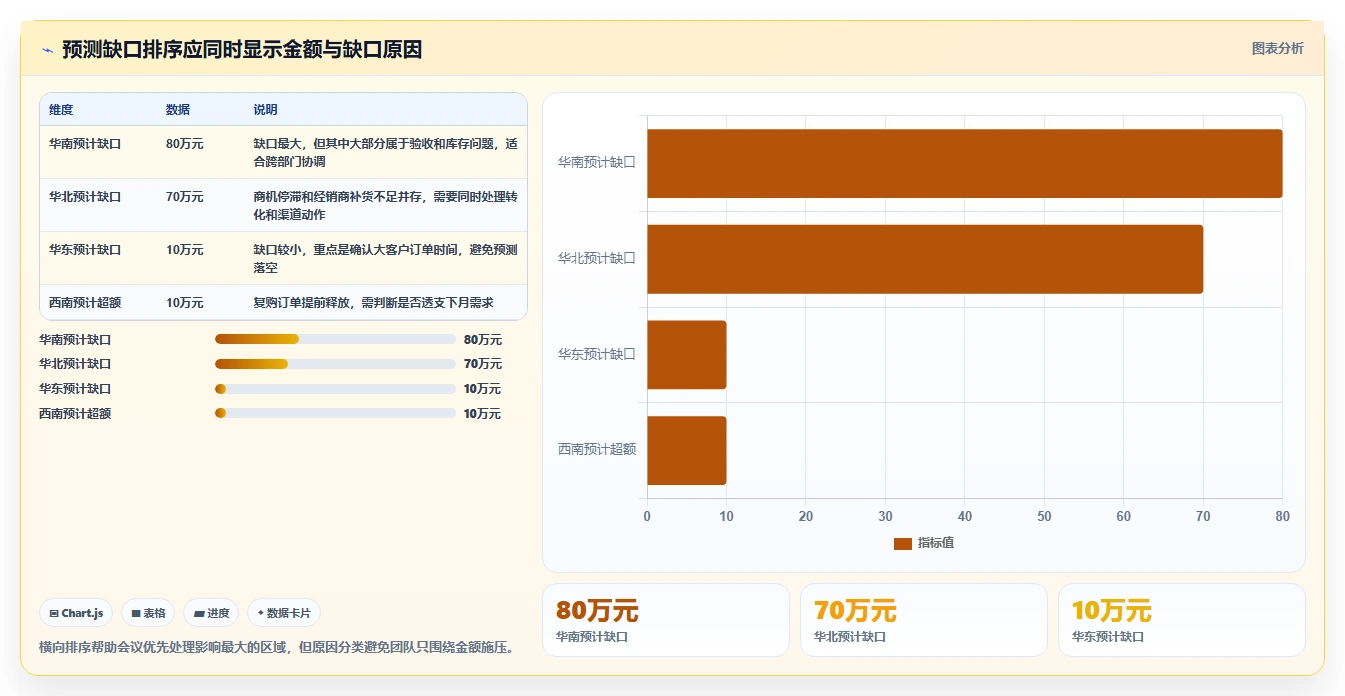Click the 西南预计超额 progress bar
This screenshot has height=696, width=1345.
[x=335, y=414]
